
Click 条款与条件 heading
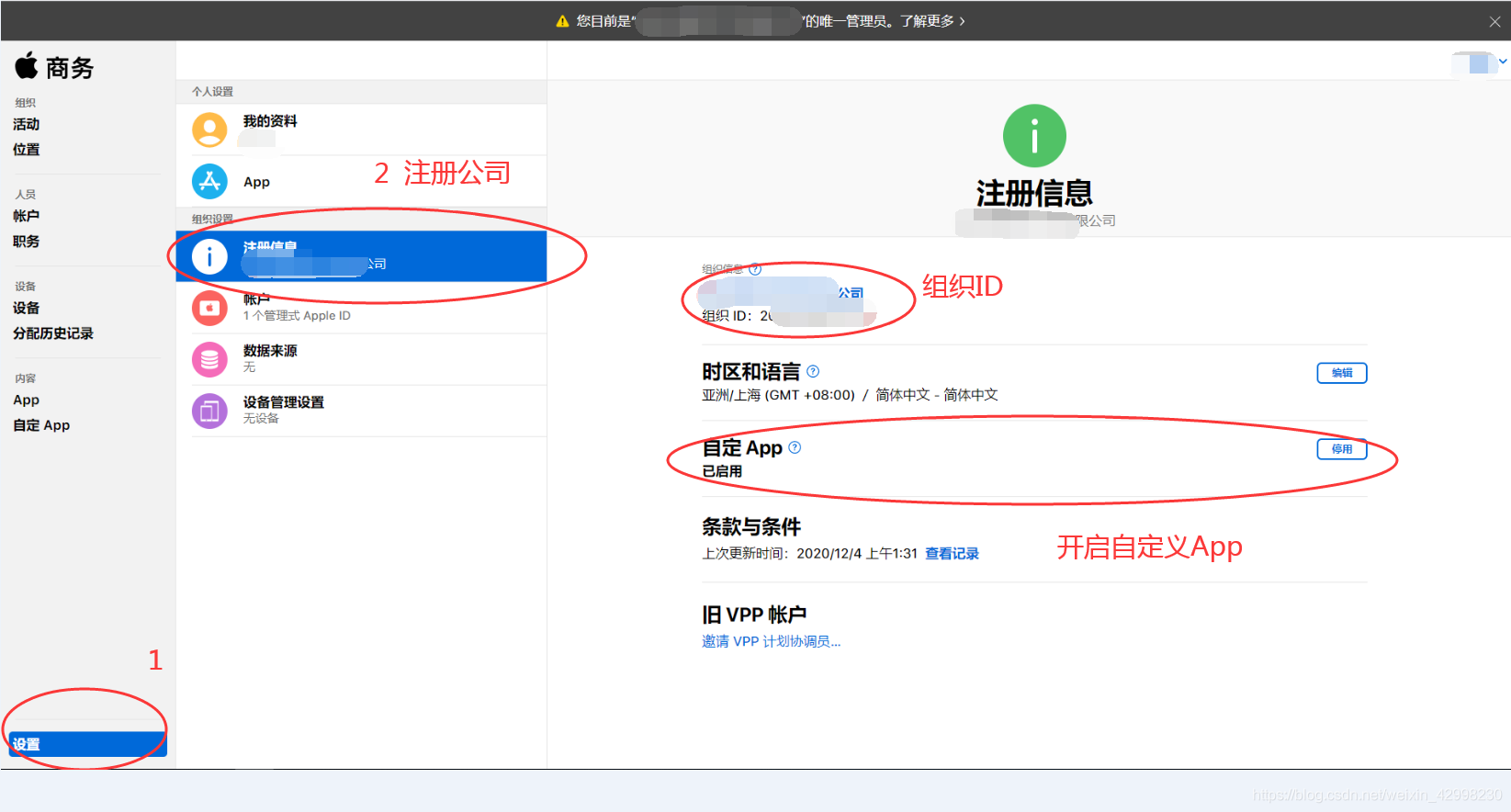click(x=751, y=526)
